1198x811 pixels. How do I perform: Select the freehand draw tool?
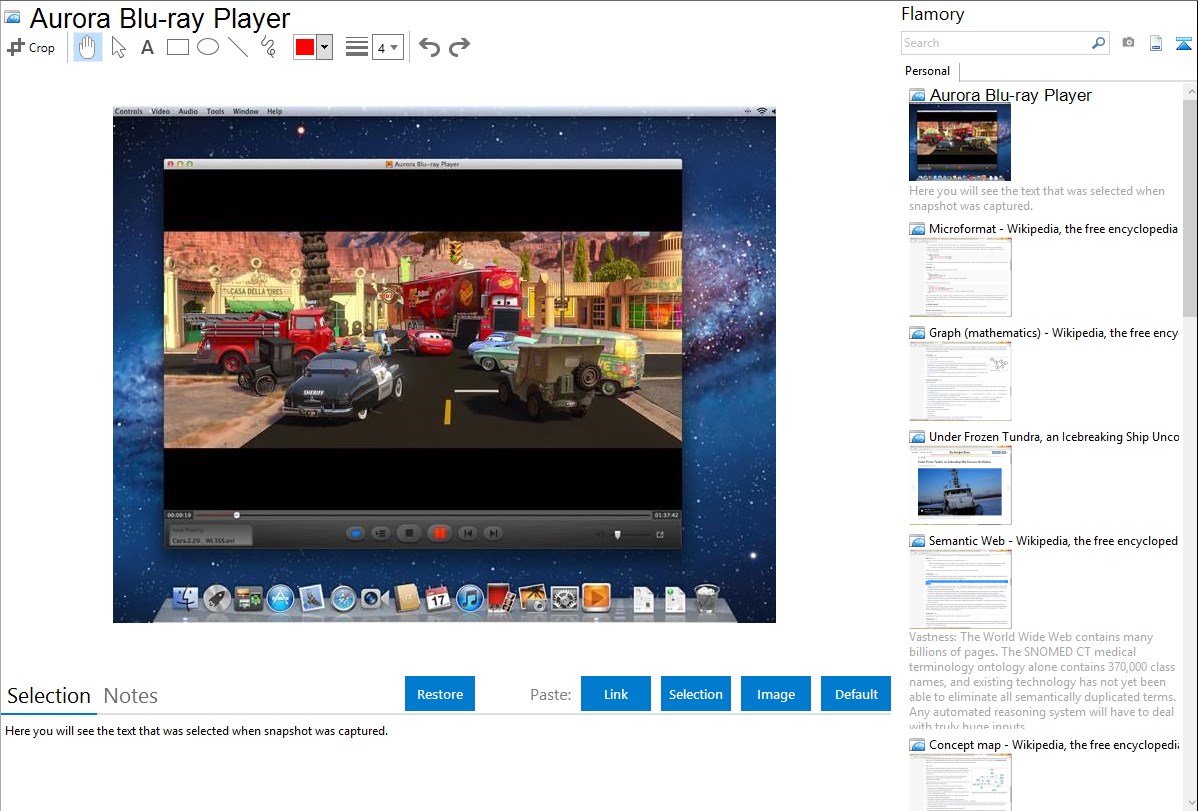coord(268,47)
